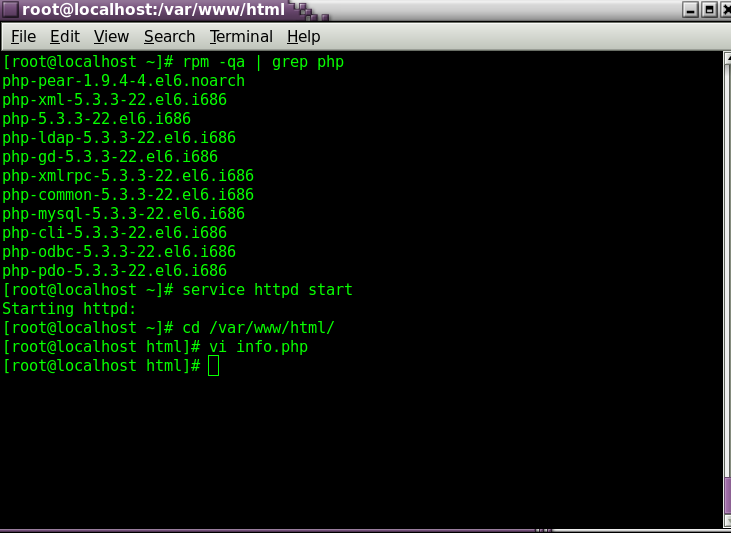The image size is (731, 533).
Task: Click the command service httpd start
Action: click(268, 290)
